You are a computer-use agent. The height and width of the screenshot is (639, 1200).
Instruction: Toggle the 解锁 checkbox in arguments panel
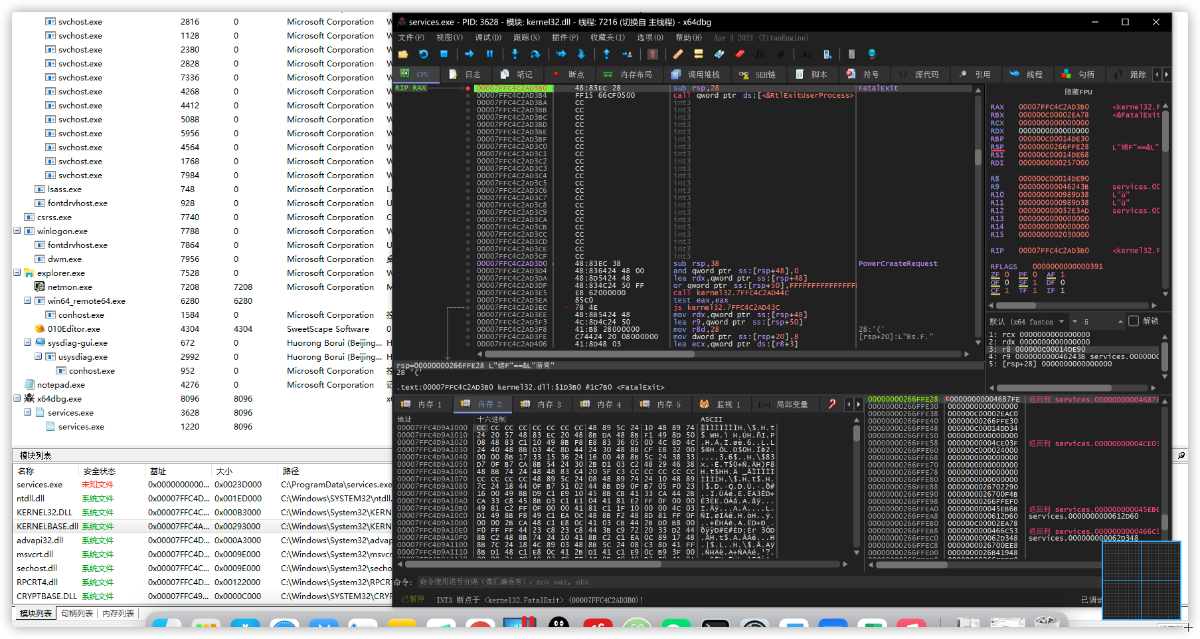[1133, 322]
